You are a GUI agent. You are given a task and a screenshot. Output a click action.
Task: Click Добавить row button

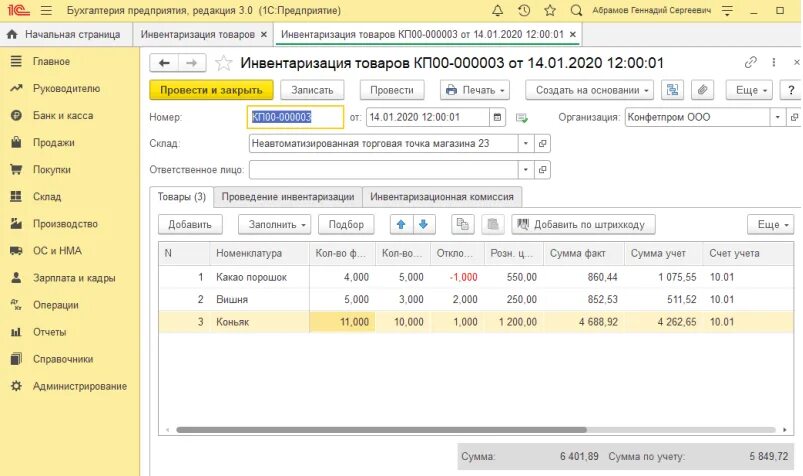pos(190,224)
